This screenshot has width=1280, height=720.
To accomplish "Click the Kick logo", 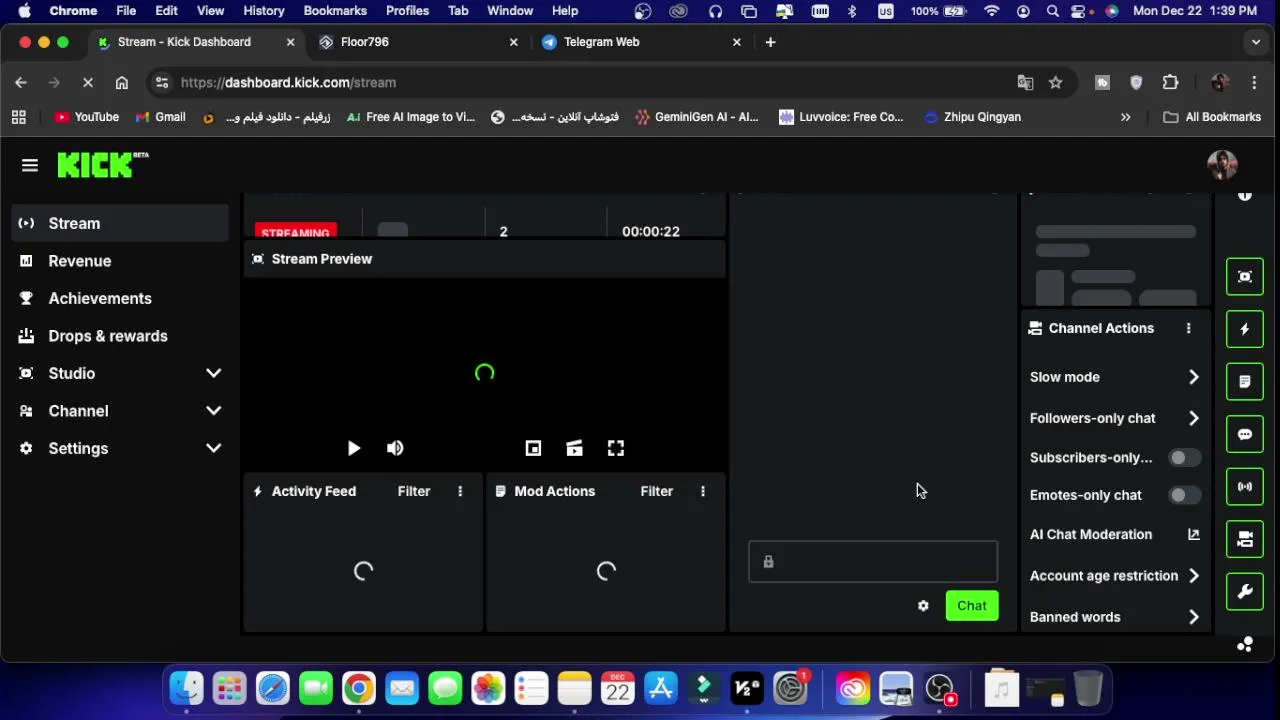I will [x=102, y=165].
